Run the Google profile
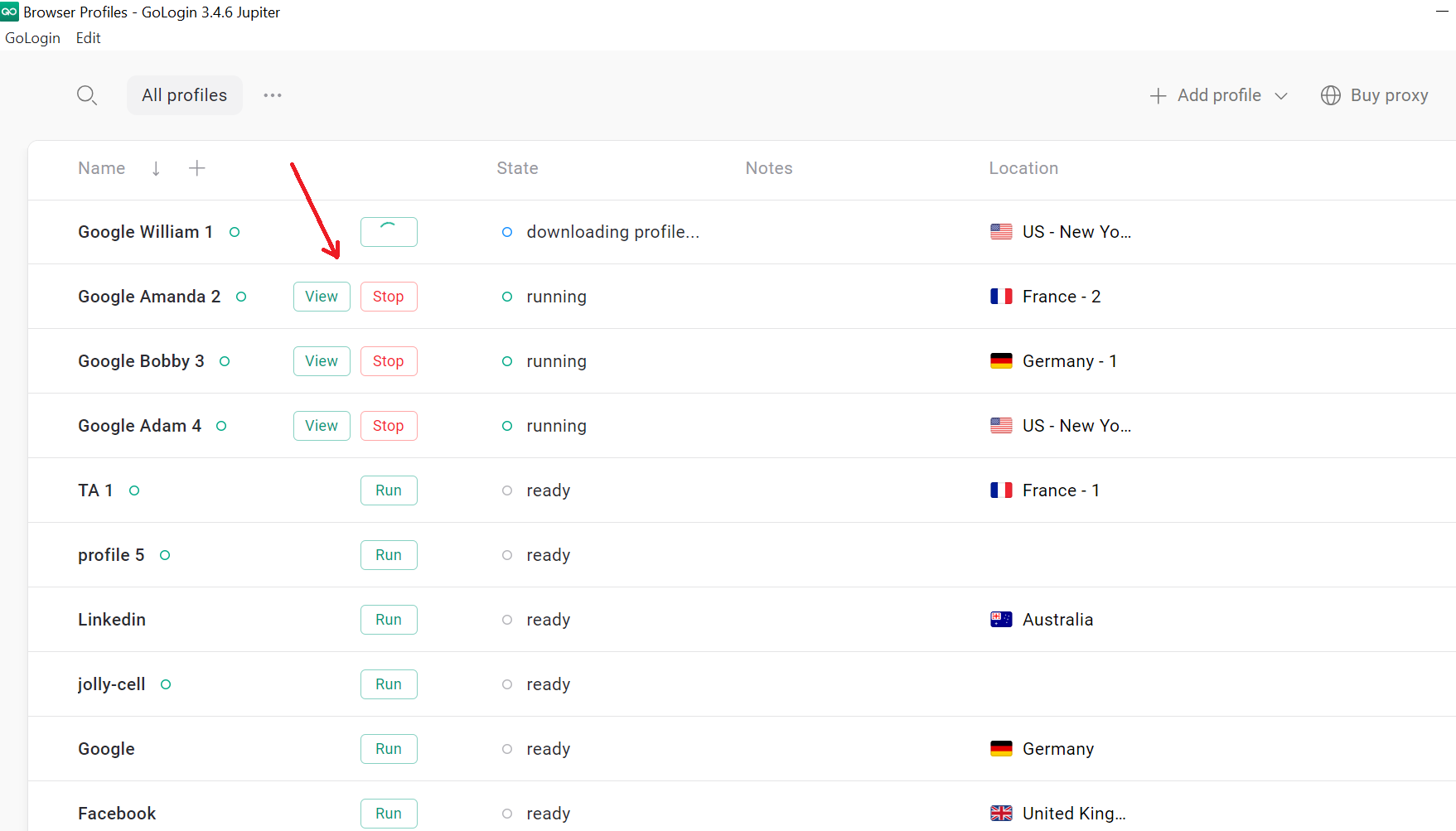This screenshot has width=1456, height=831. (389, 749)
